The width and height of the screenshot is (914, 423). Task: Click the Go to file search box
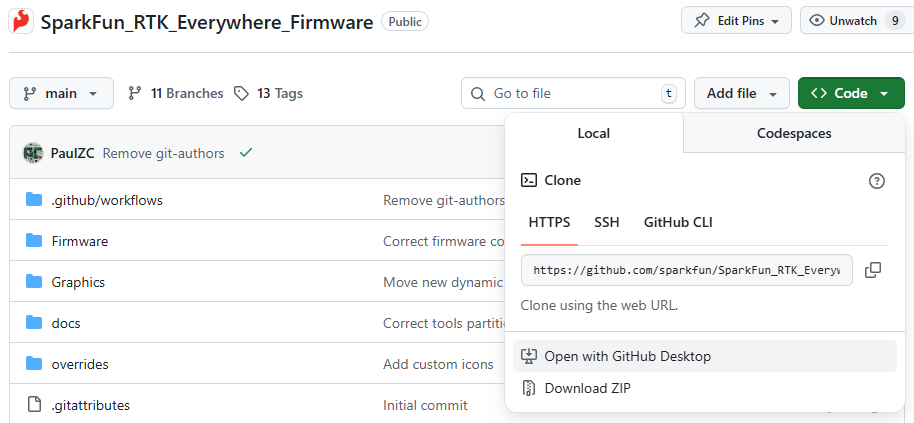coord(573,93)
